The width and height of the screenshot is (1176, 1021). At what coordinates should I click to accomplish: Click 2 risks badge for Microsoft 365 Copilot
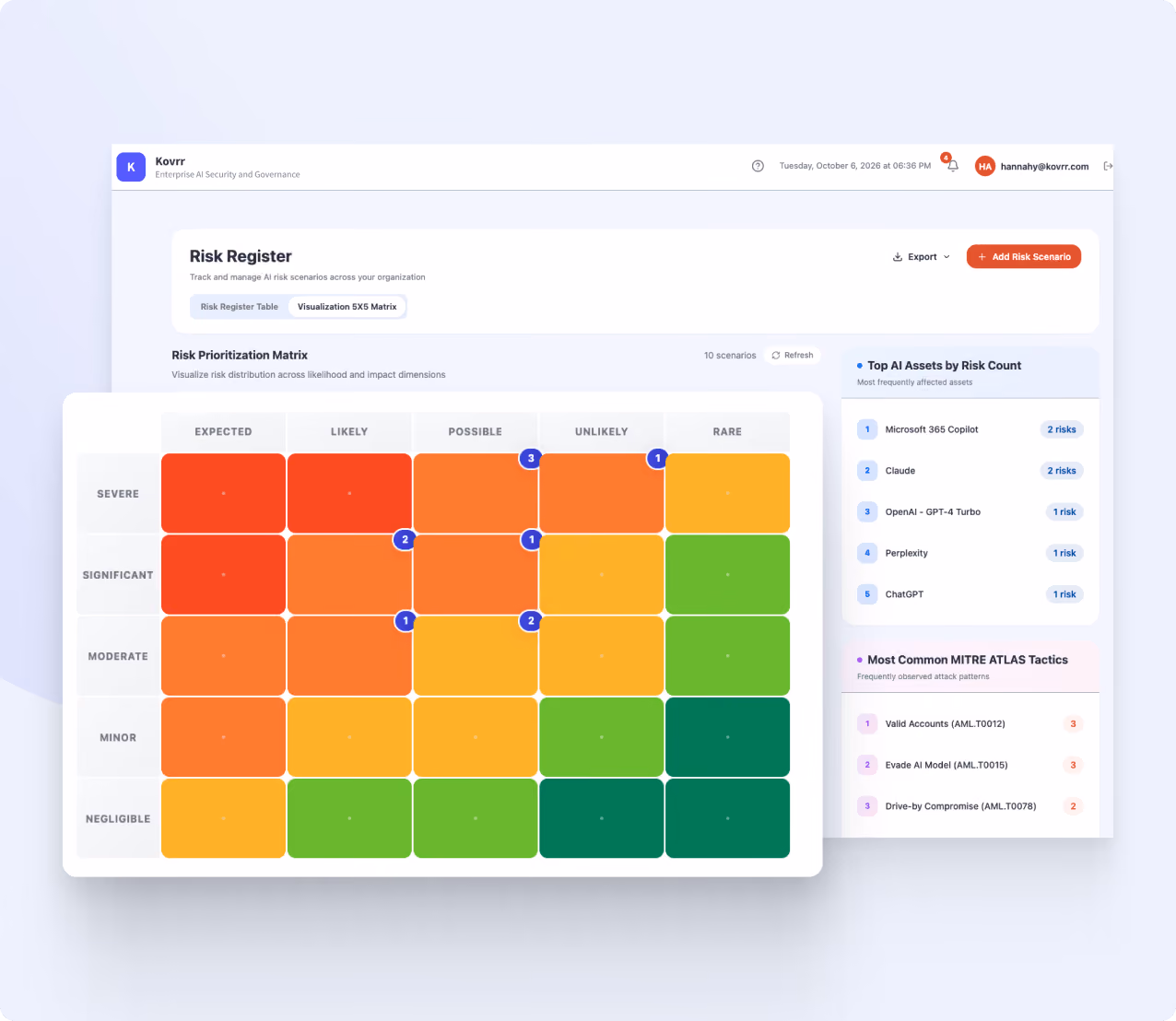click(x=1062, y=429)
